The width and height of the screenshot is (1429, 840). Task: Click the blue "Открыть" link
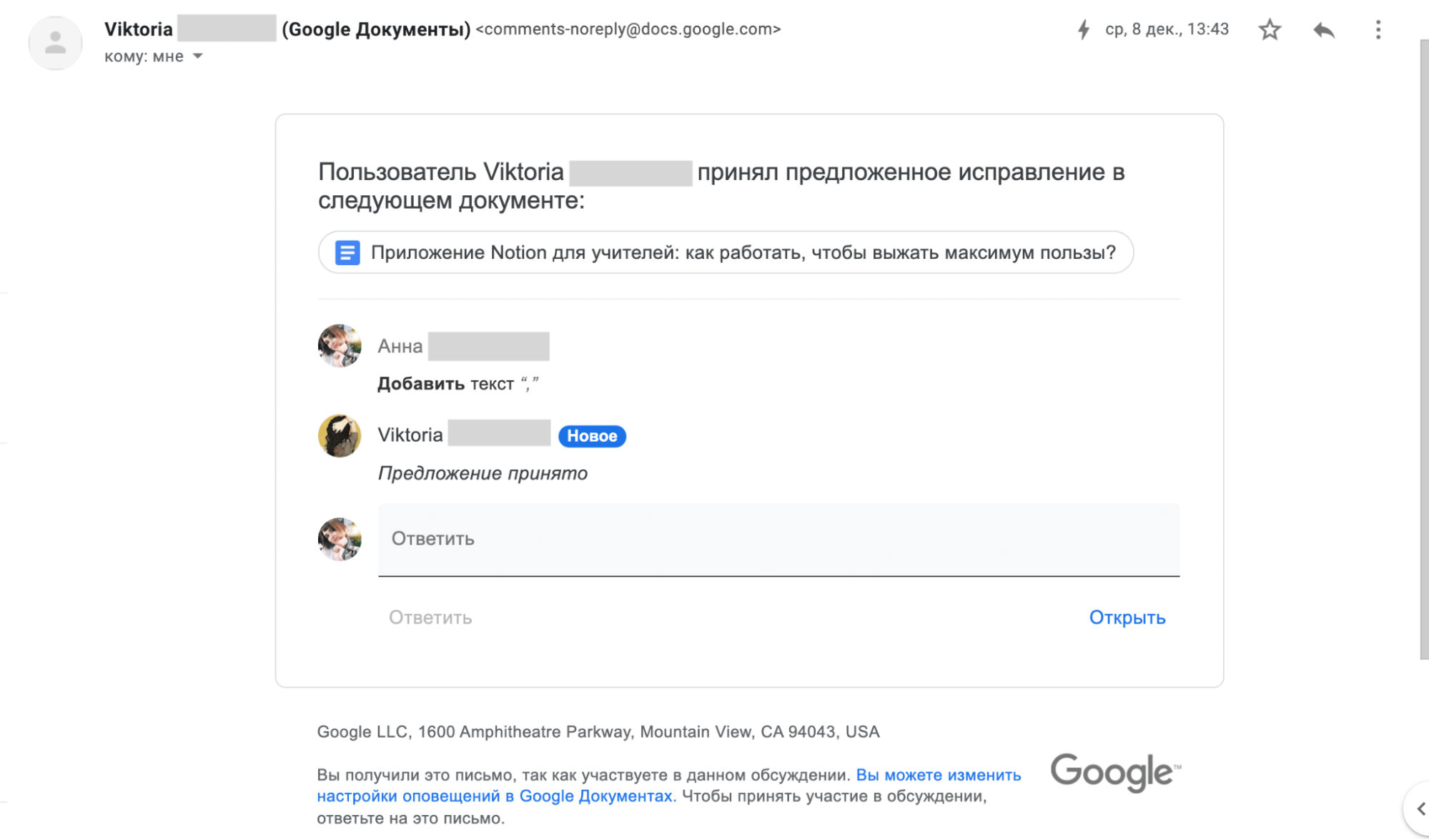[1127, 618]
